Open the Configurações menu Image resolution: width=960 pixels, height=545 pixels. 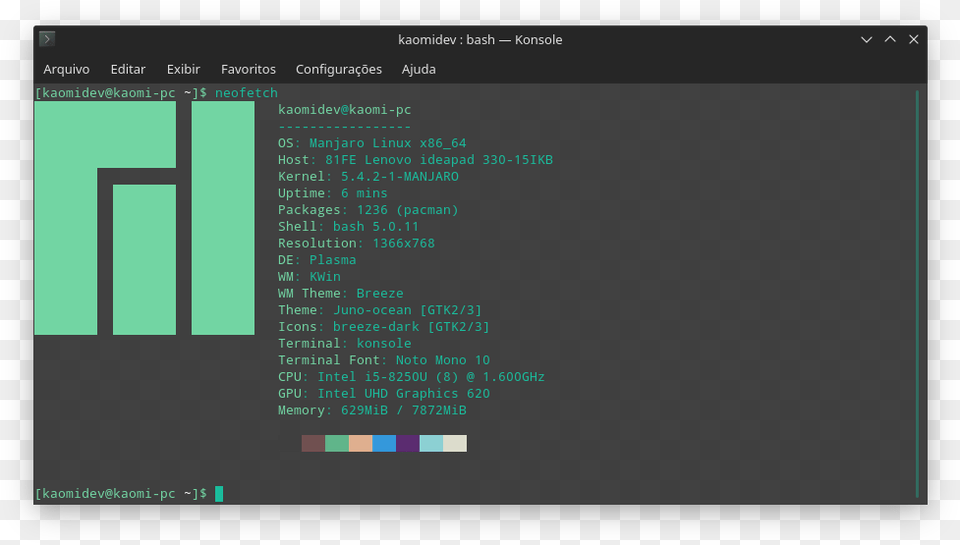[x=339, y=69]
